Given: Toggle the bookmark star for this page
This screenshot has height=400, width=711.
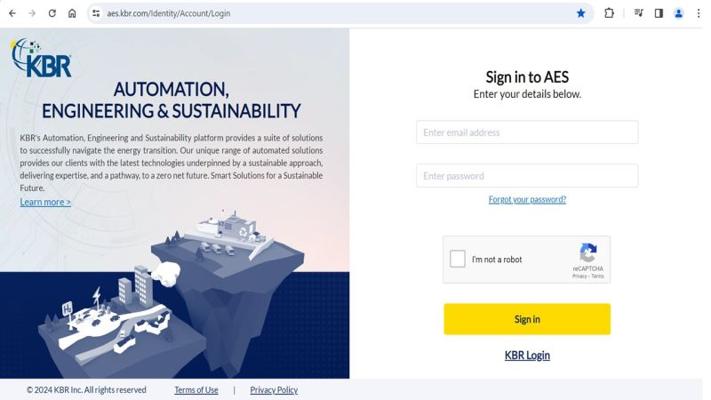Looking at the screenshot, I should pos(581,13).
